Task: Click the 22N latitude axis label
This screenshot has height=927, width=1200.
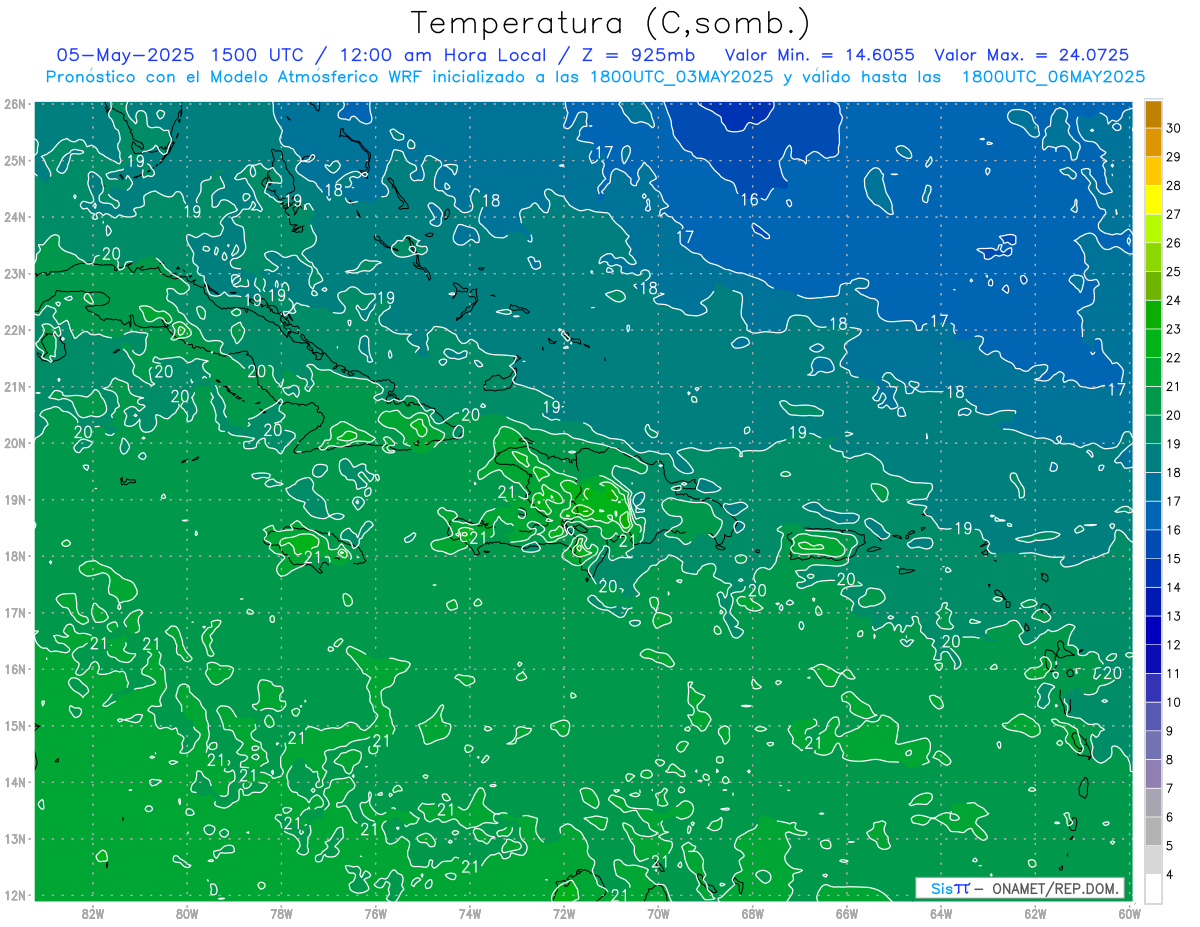Action: click(x=16, y=330)
